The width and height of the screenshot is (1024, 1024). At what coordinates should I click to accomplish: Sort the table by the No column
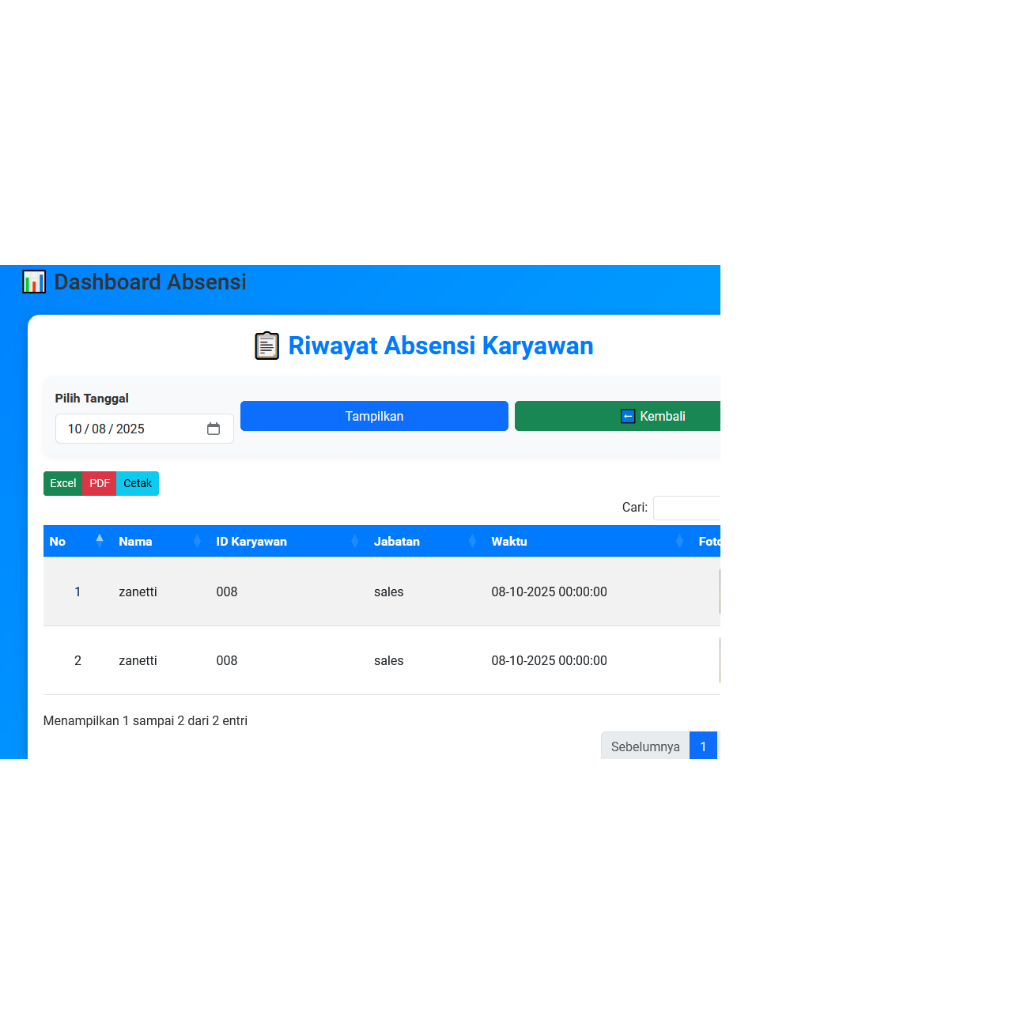pyautogui.click(x=74, y=541)
